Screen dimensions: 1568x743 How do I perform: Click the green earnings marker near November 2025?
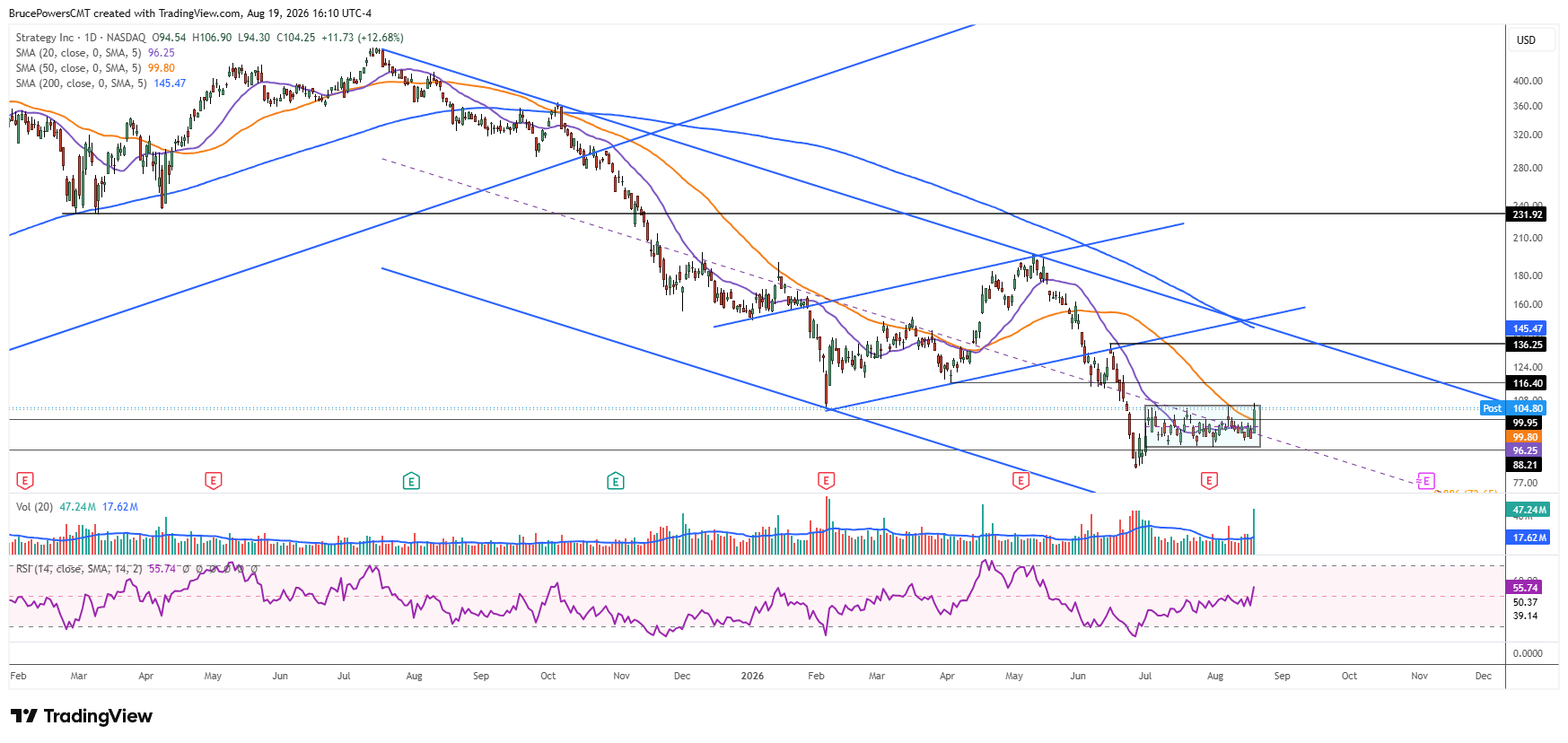[x=616, y=481]
